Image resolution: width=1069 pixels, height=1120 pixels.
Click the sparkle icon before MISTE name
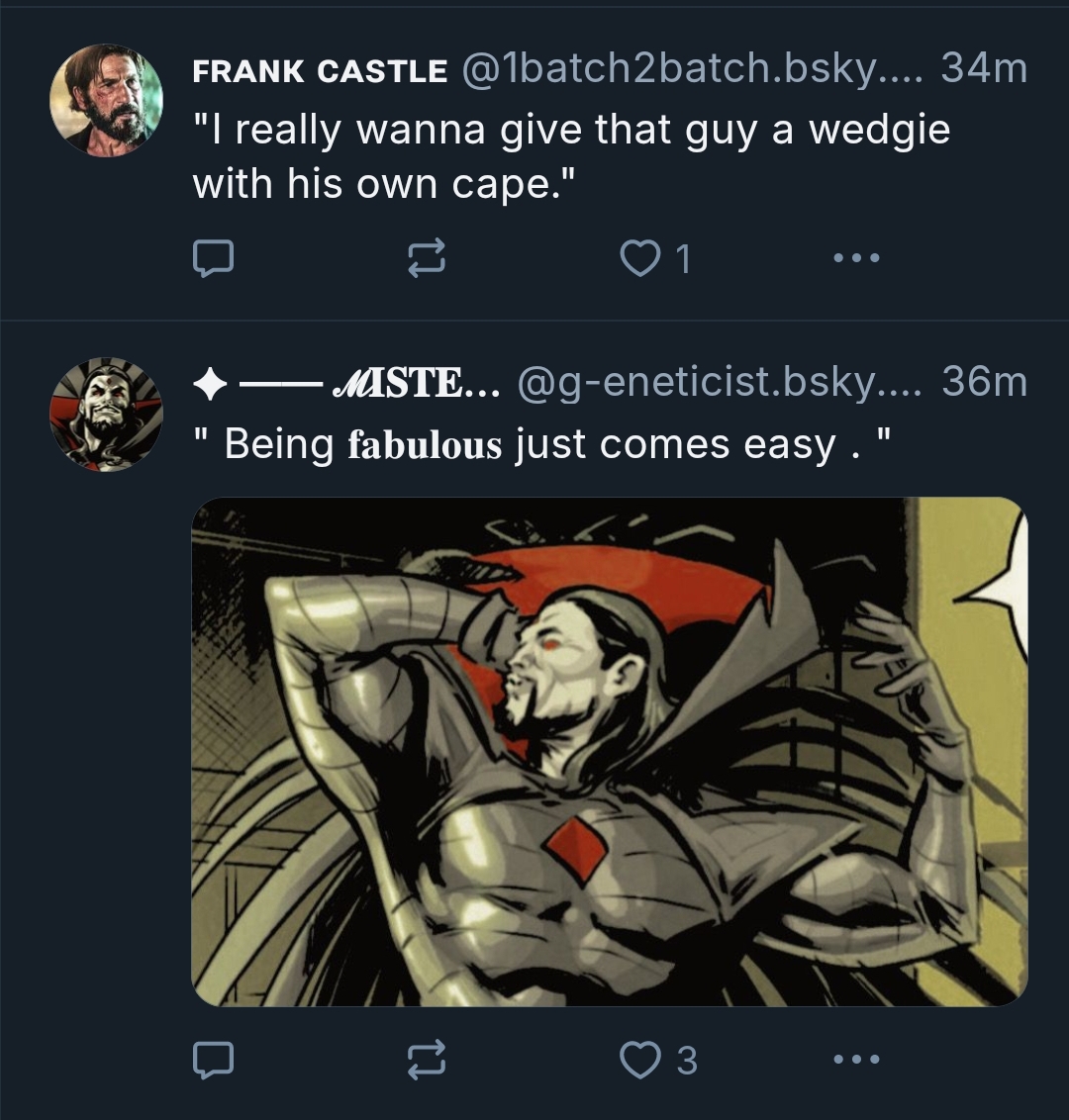tap(209, 385)
